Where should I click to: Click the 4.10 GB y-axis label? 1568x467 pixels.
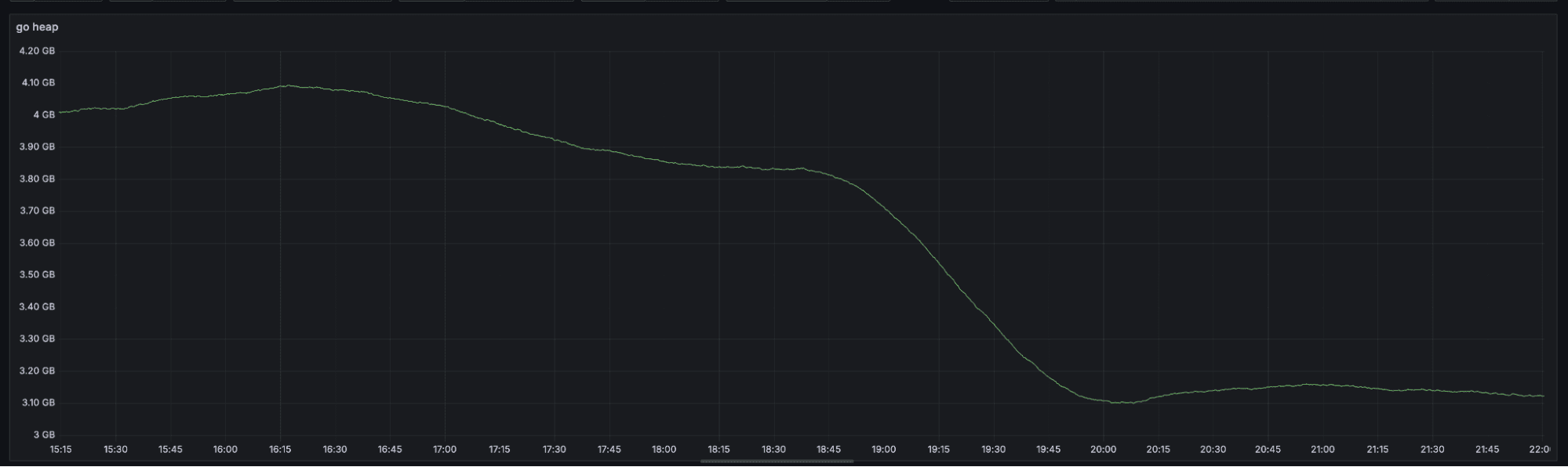click(x=38, y=82)
